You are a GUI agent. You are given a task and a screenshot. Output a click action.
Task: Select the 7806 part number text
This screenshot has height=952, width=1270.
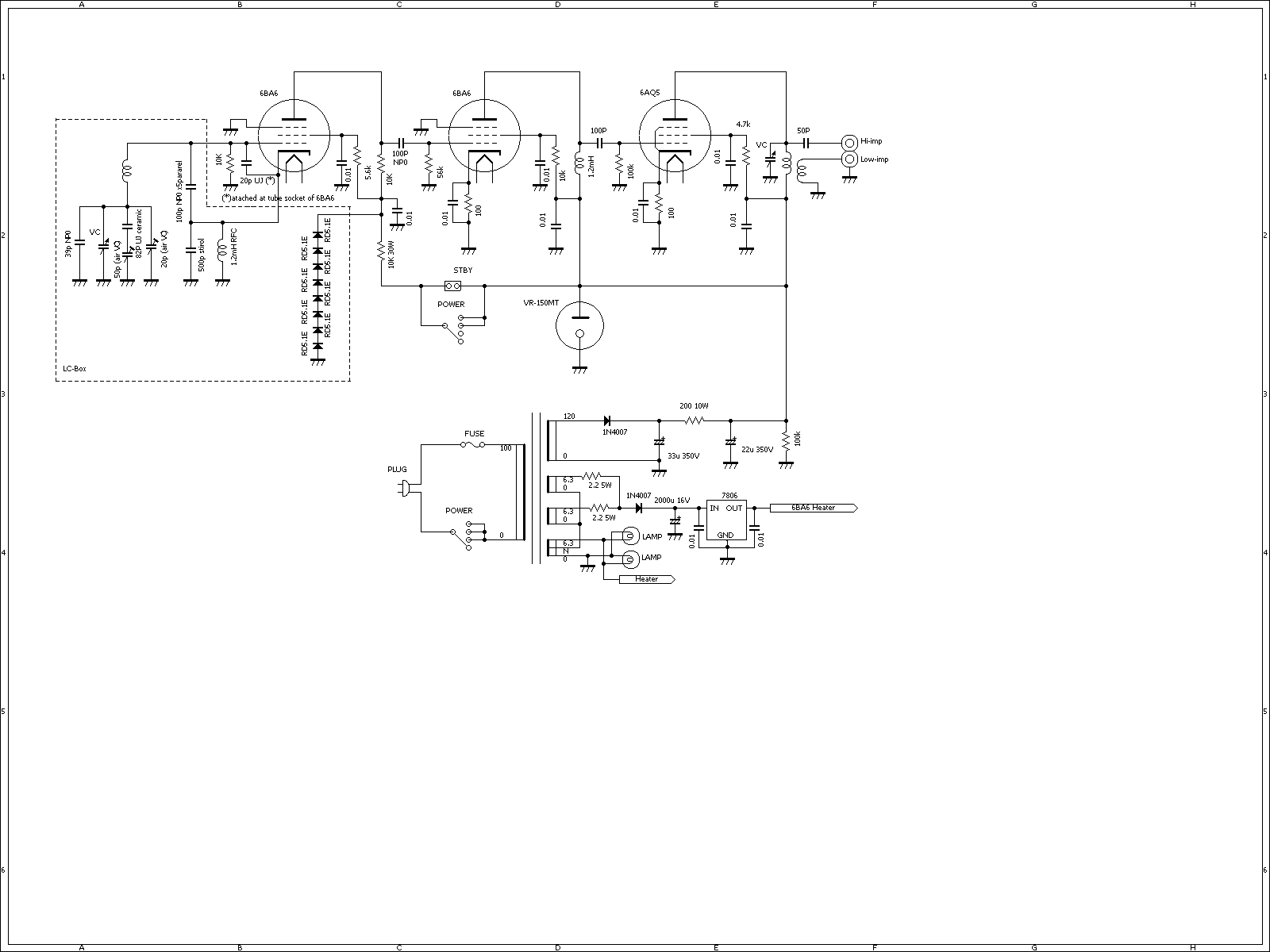pos(729,495)
